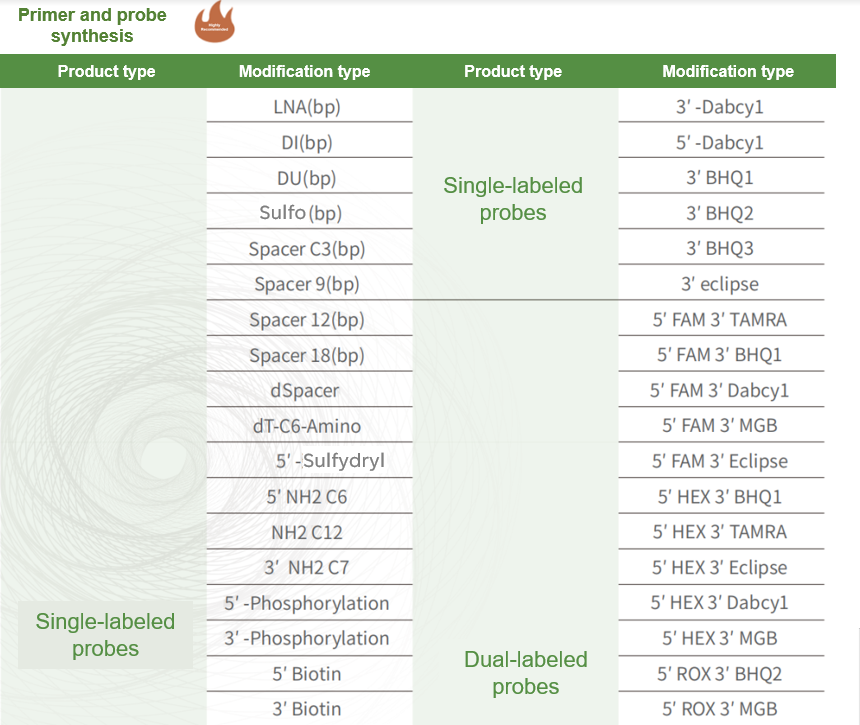
Task: Select the LNA(bp) modification row
Action: (x=309, y=106)
